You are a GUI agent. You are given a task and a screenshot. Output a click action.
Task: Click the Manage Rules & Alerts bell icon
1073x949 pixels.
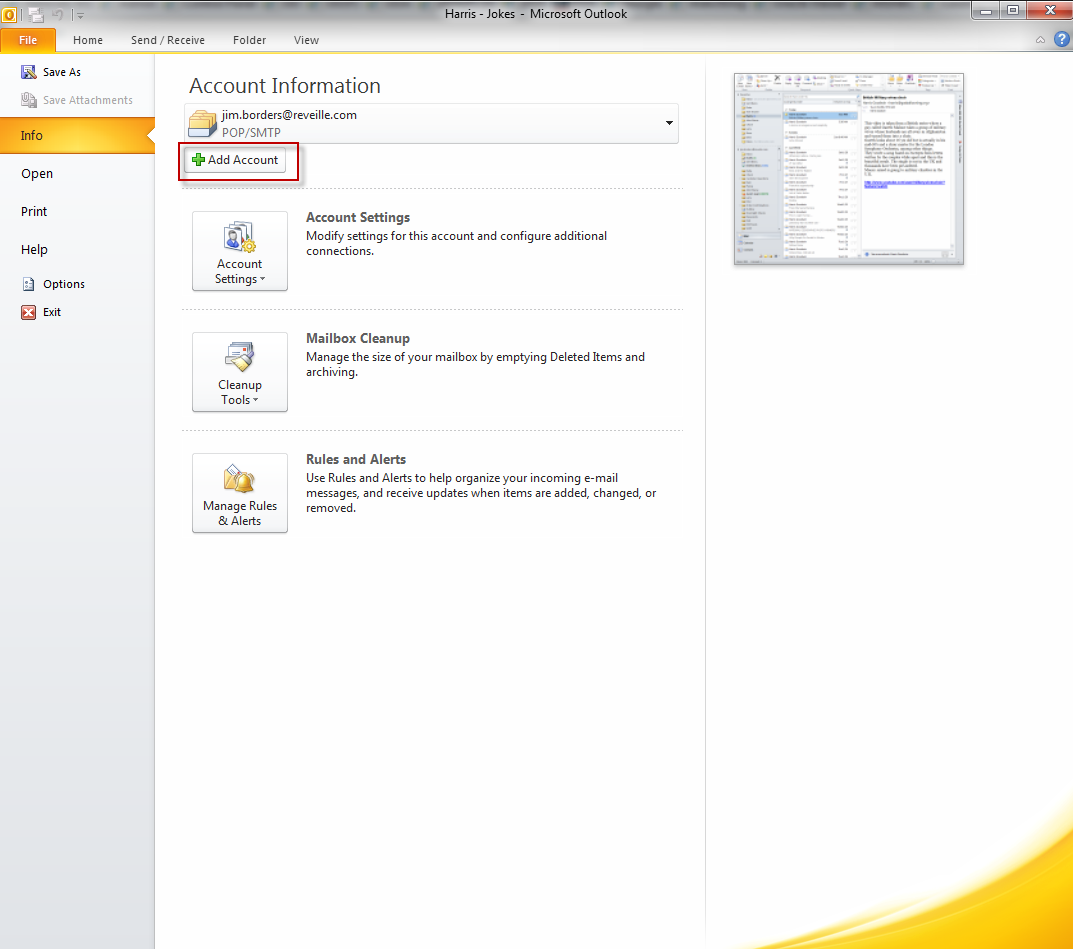click(240, 478)
